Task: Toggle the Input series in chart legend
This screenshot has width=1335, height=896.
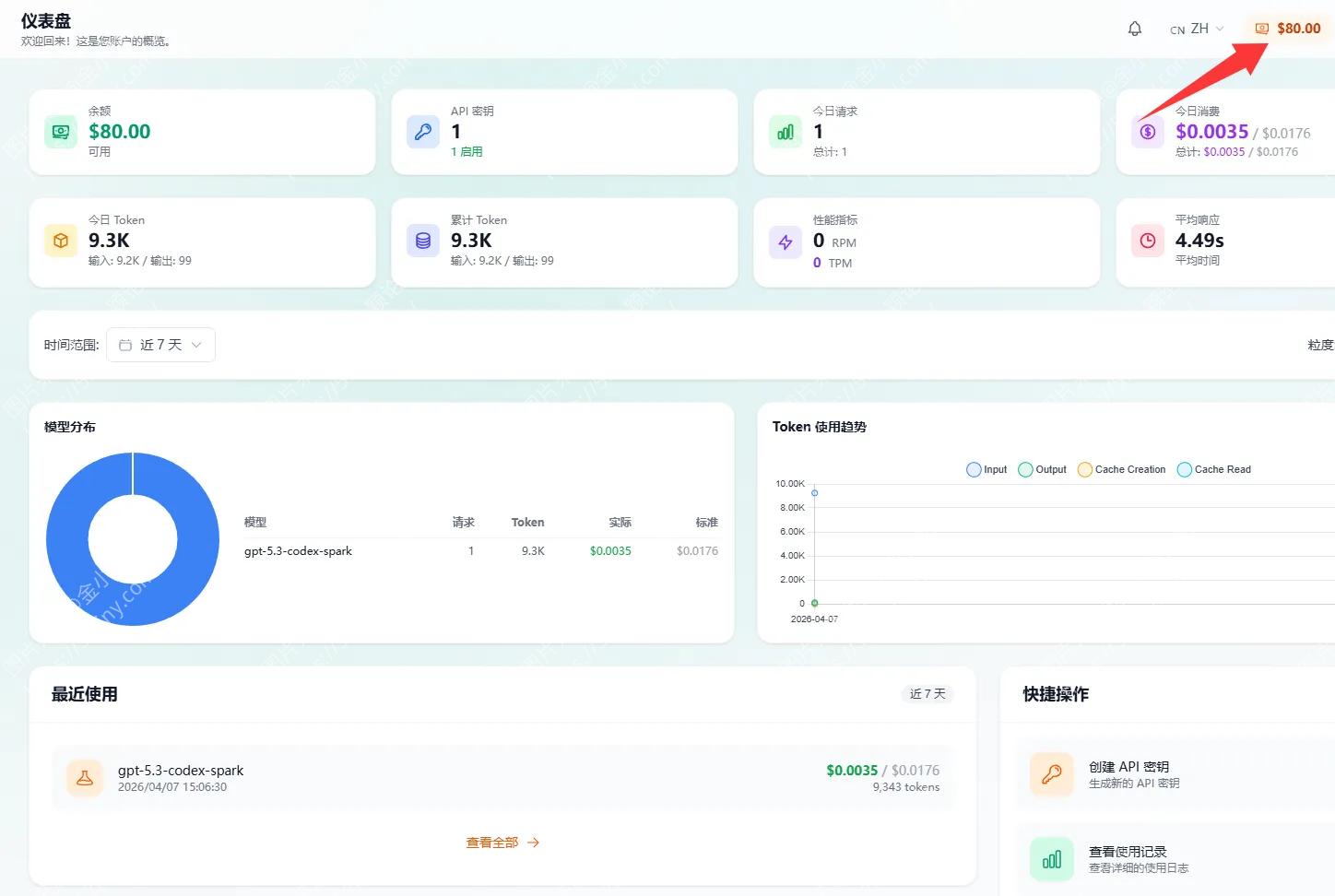Action: 986,469
